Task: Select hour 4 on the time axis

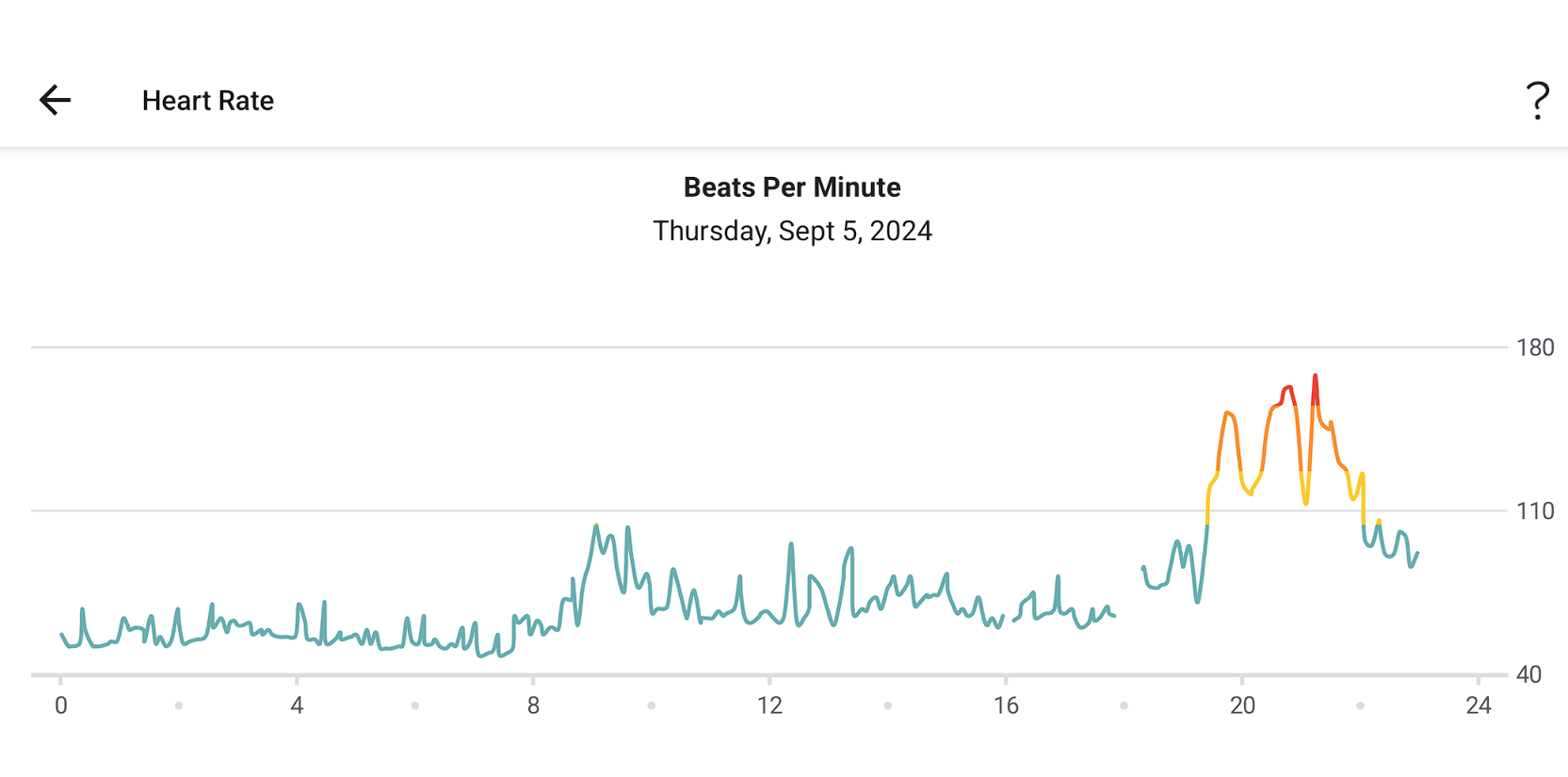Action: pos(297,705)
